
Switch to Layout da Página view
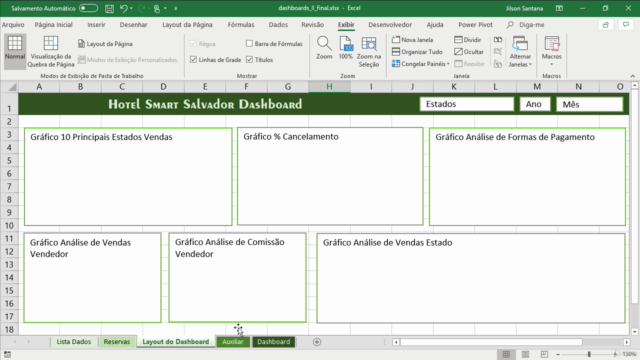pos(105,44)
